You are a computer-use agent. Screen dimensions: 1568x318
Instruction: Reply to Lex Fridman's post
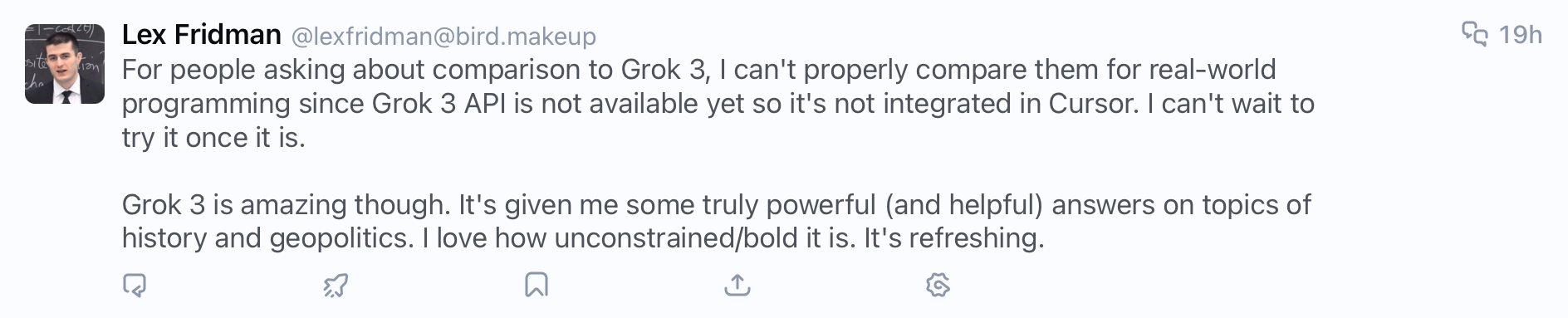click(135, 286)
